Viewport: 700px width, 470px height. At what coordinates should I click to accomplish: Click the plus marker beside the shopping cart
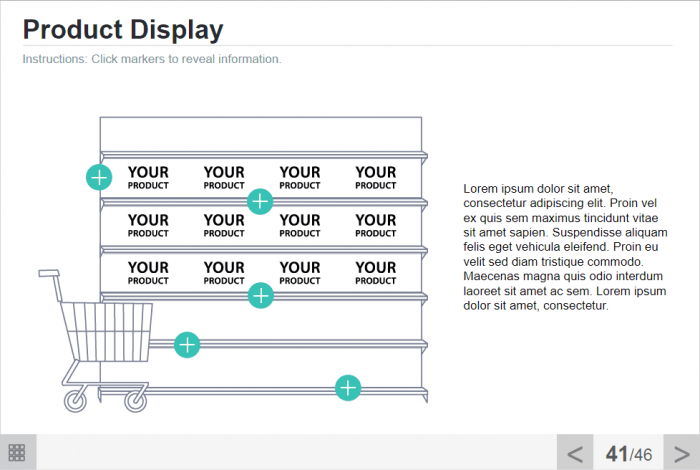coord(187,345)
